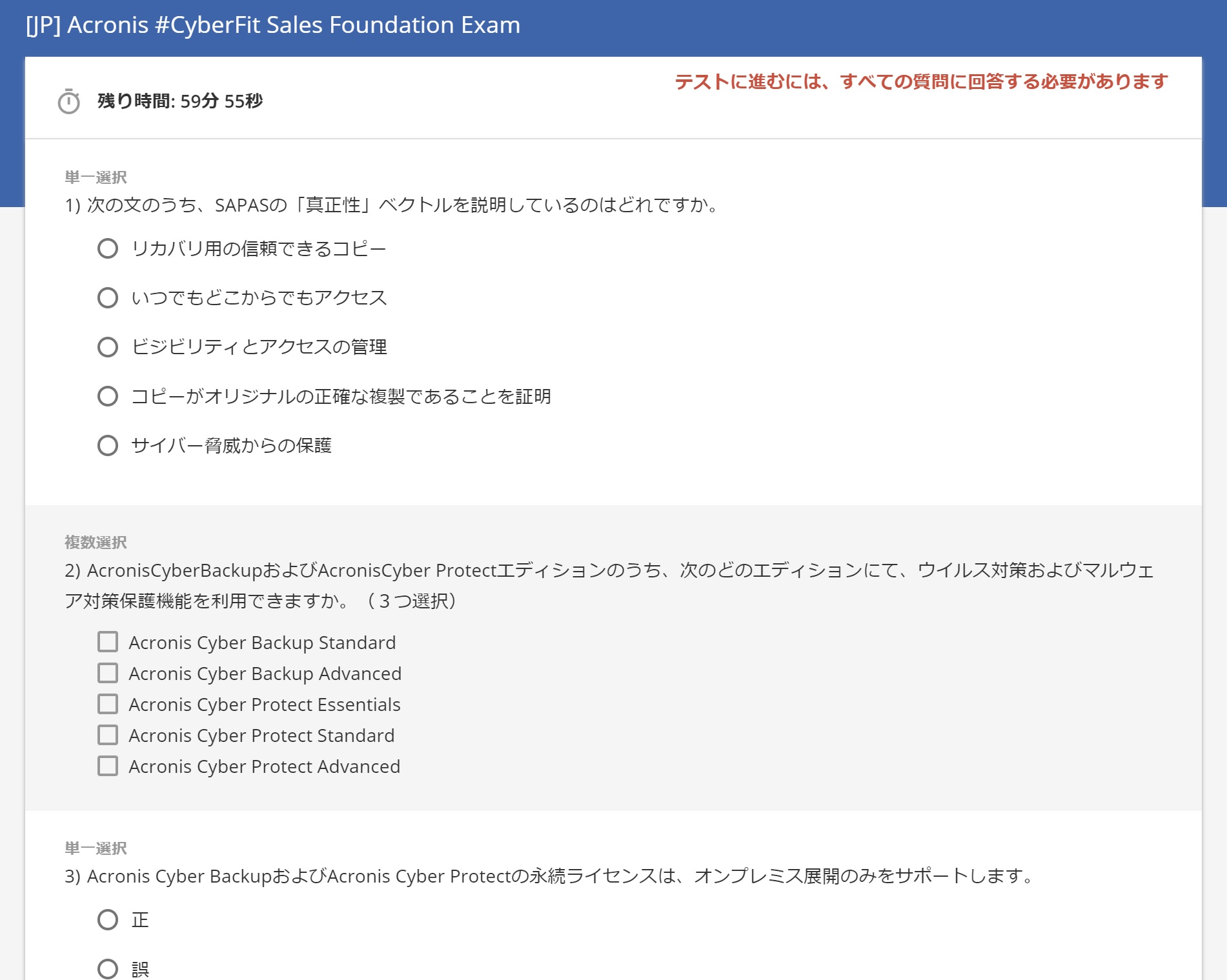The image size is (1227, 980).
Task: Click the remaining time countdown text
Action: tap(180, 101)
